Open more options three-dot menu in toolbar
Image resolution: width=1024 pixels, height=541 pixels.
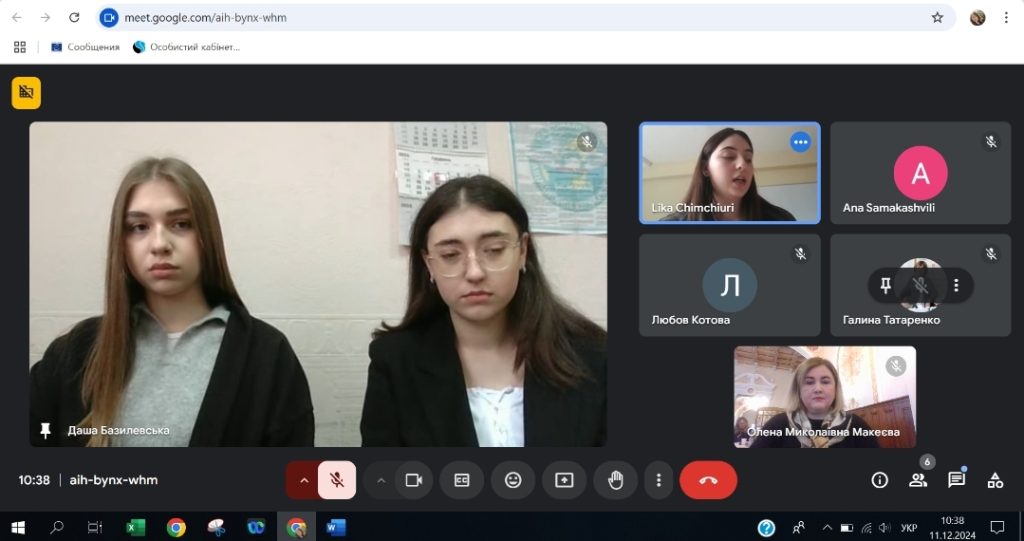coord(658,480)
